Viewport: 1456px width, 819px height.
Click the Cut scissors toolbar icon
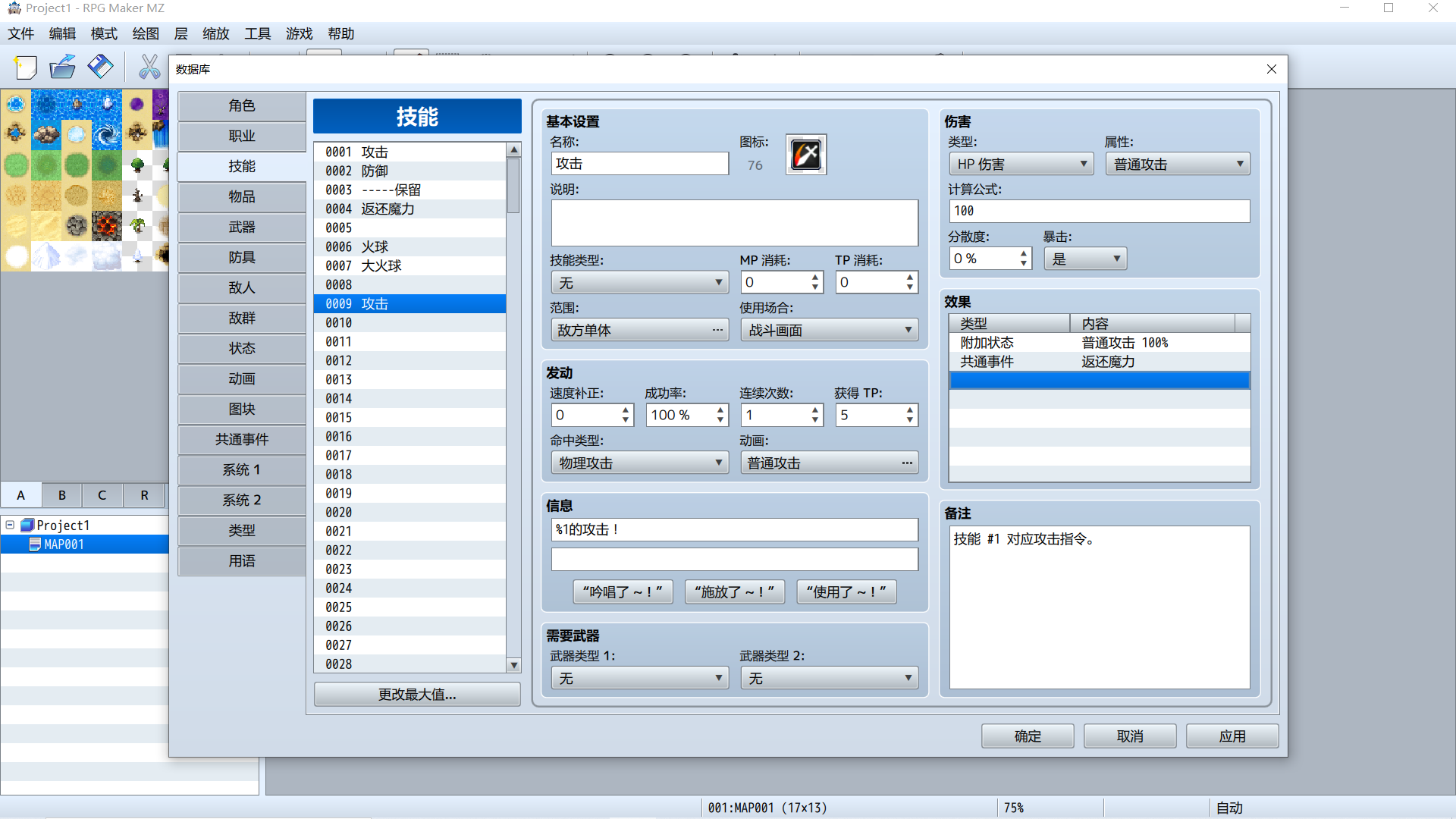coord(149,67)
